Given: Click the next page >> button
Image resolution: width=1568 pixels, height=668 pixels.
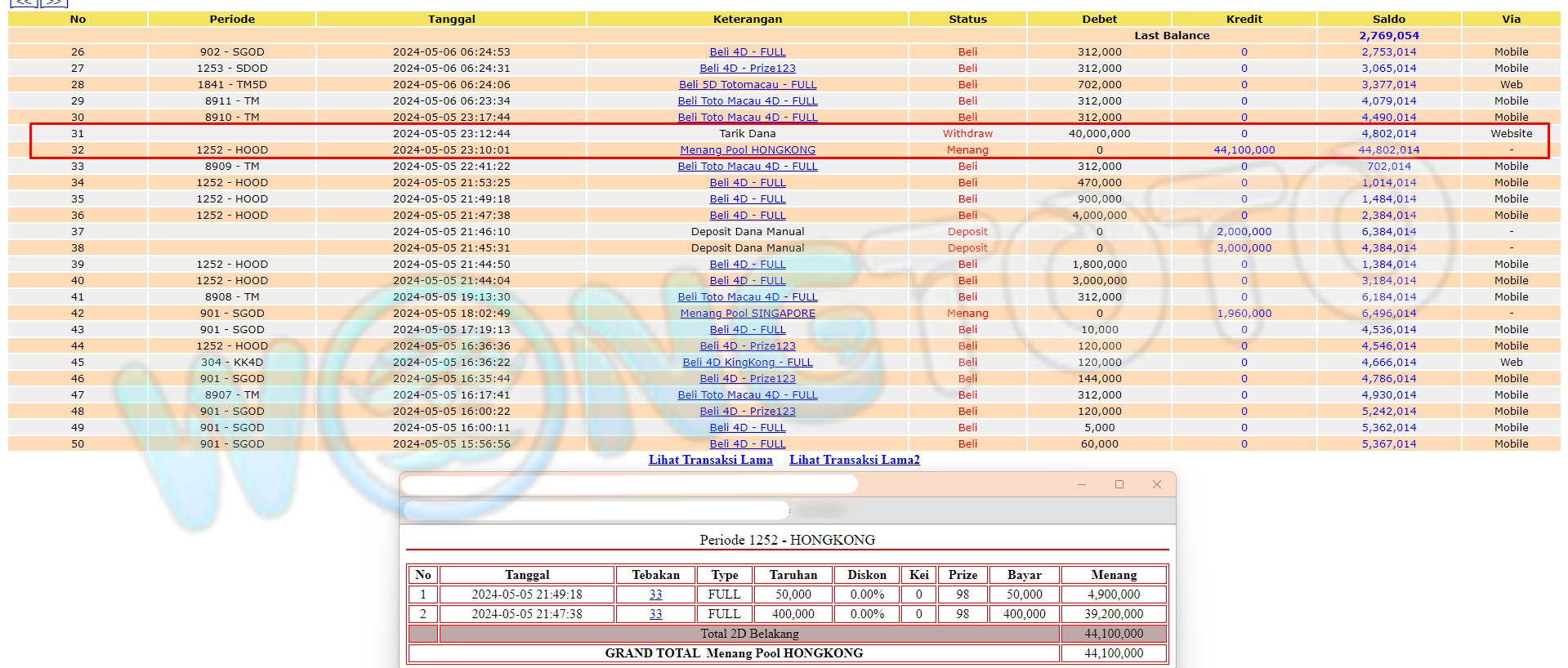Looking at the screenshot, I should 54,2.
